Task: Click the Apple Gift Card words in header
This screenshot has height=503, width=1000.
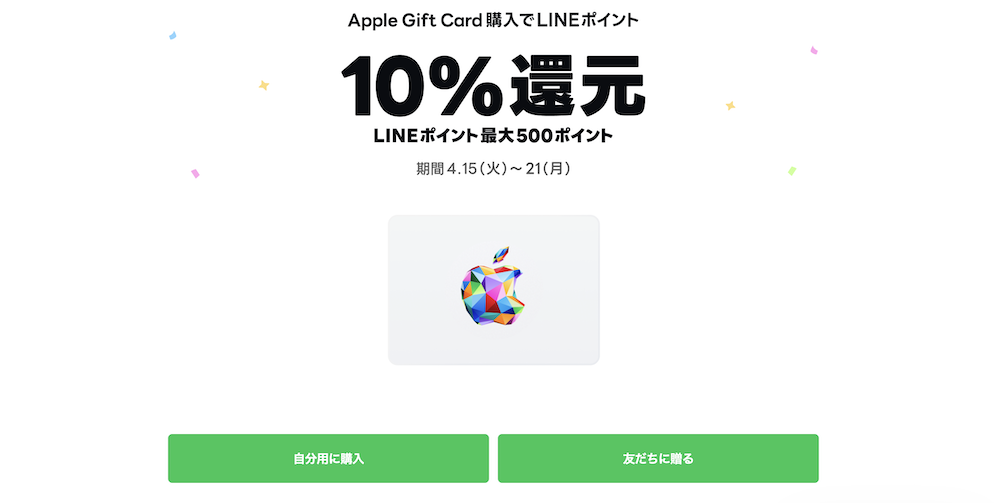Action: click(415, 21)
